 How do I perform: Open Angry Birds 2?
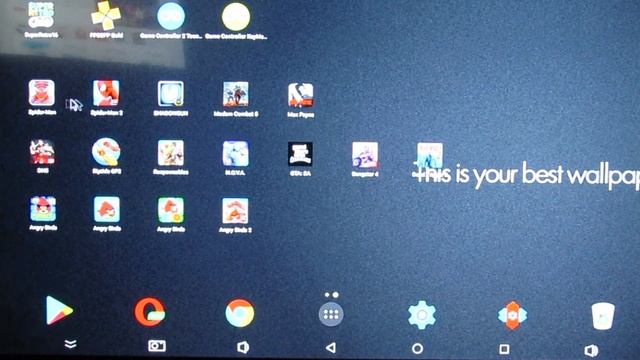tap(235, 211)
